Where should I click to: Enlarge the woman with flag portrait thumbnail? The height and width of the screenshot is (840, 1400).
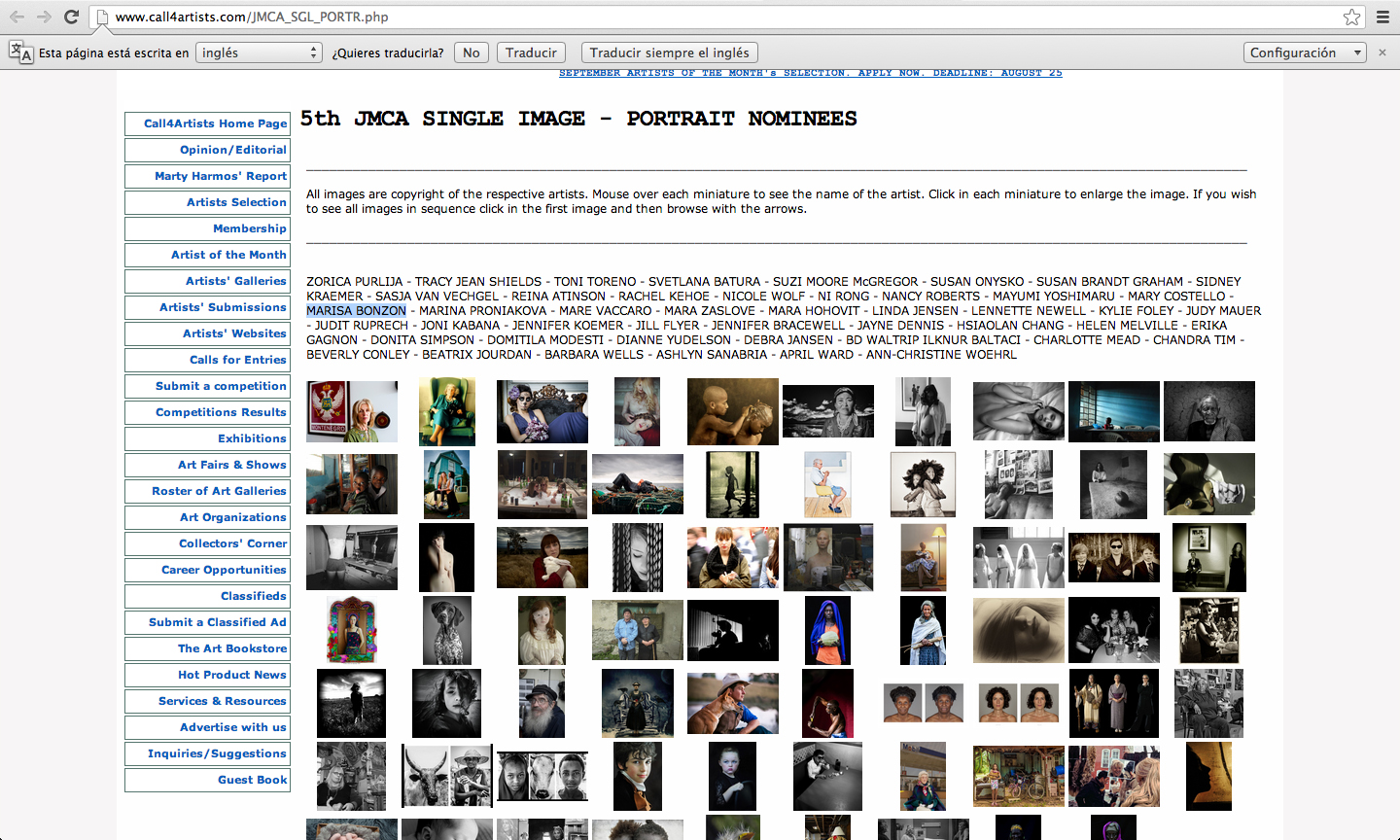tap(351, 411)
